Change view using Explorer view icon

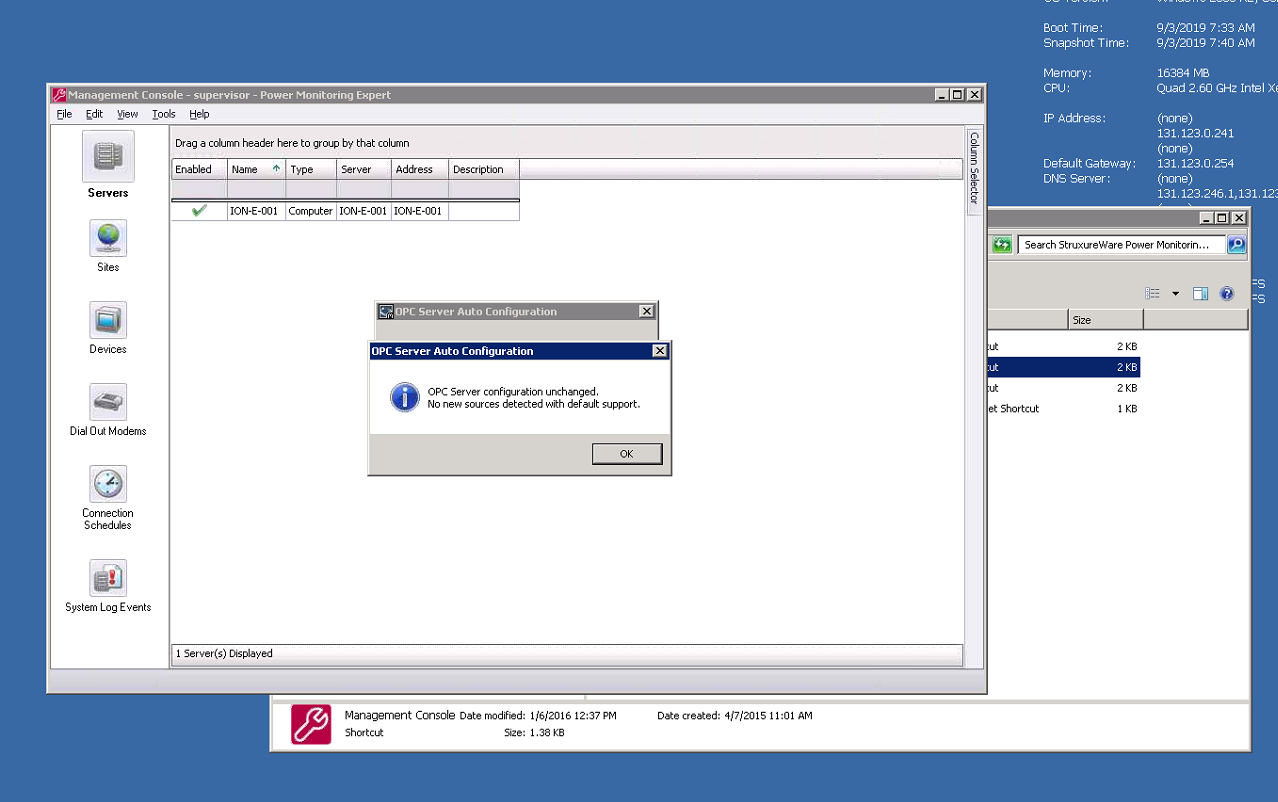click(1153, 294)
